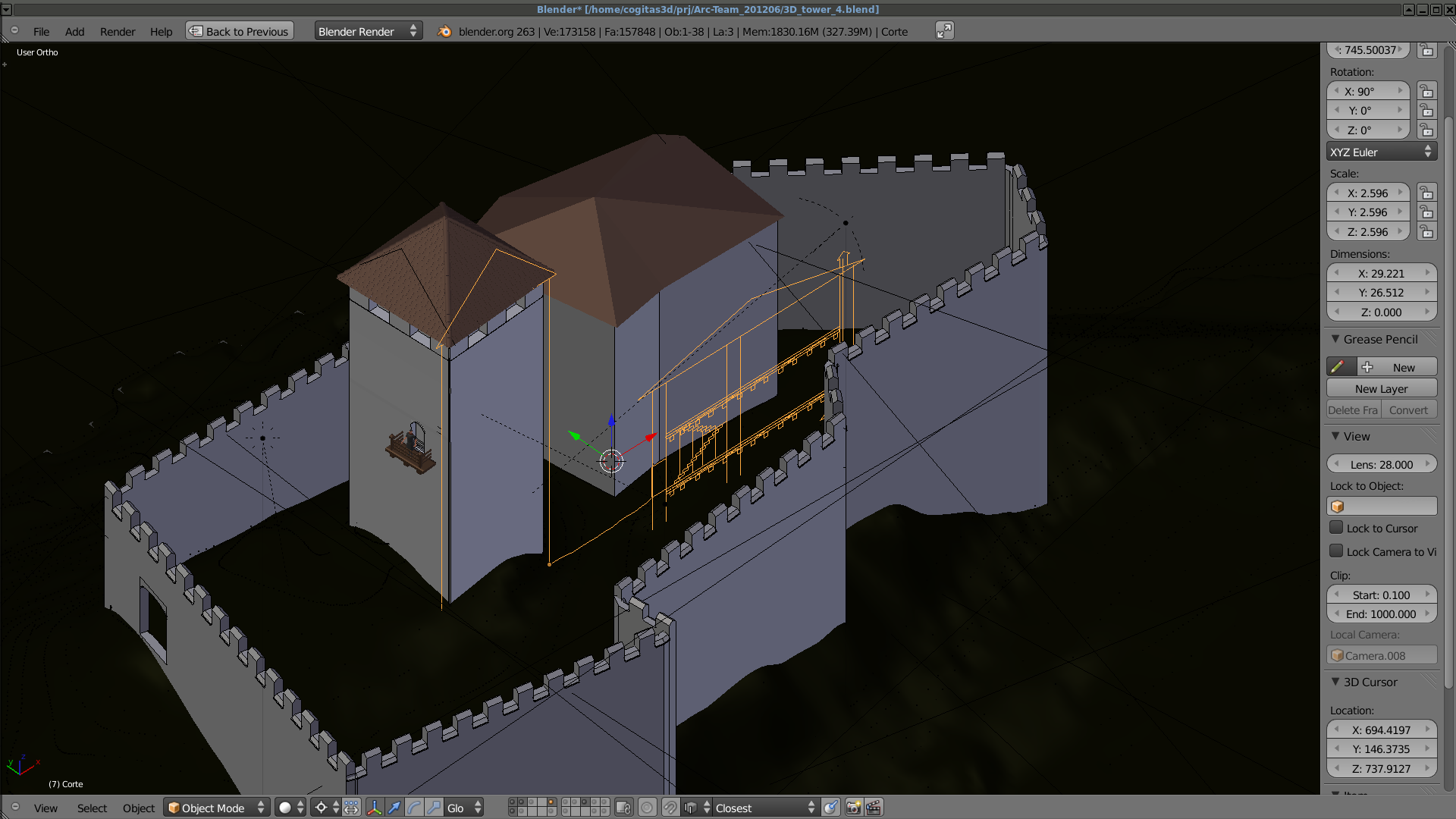Enable Lock Camera to View checkbox
The width and height of the screenshot is (1456, 819).
click(1336, 551)
